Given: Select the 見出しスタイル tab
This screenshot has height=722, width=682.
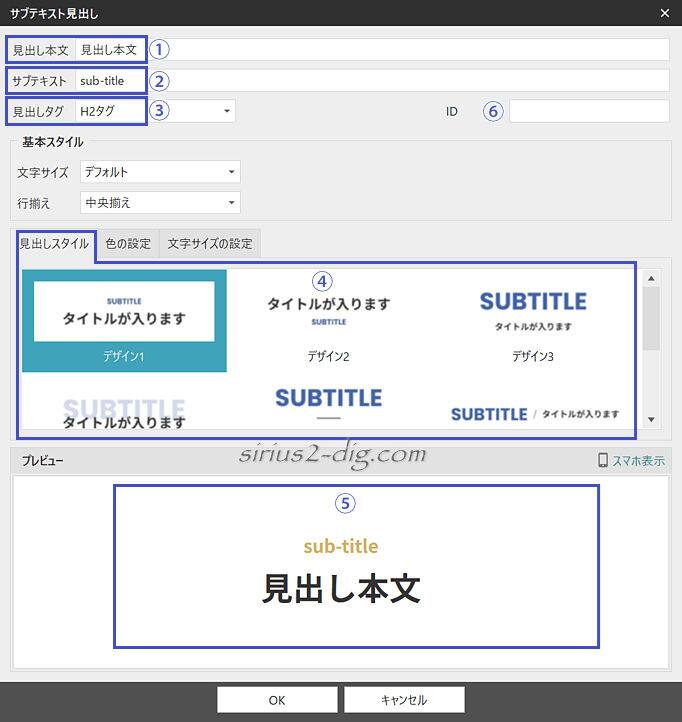Looking at the screenshot, I should (x=55, y=243).
